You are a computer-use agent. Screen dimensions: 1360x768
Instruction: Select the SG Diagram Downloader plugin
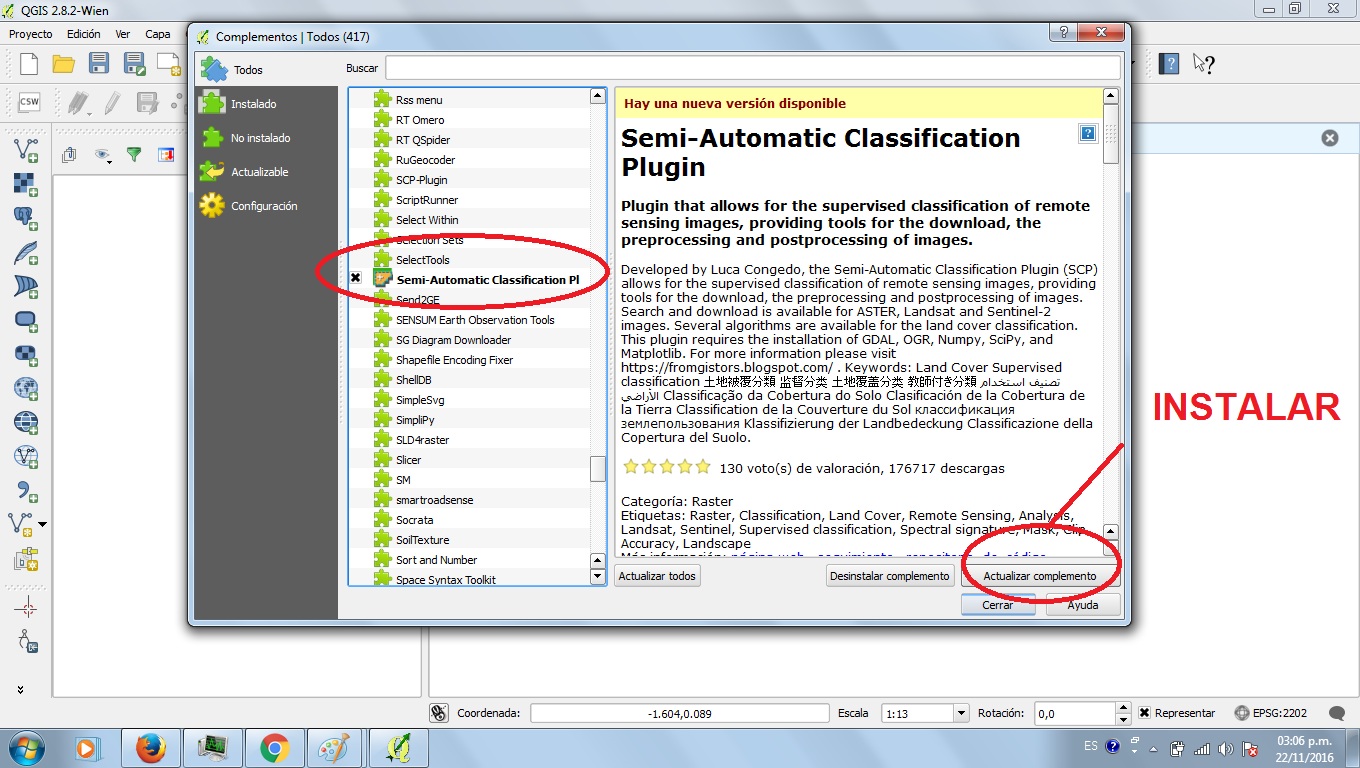pyautogui.click(x=453, y=340)
